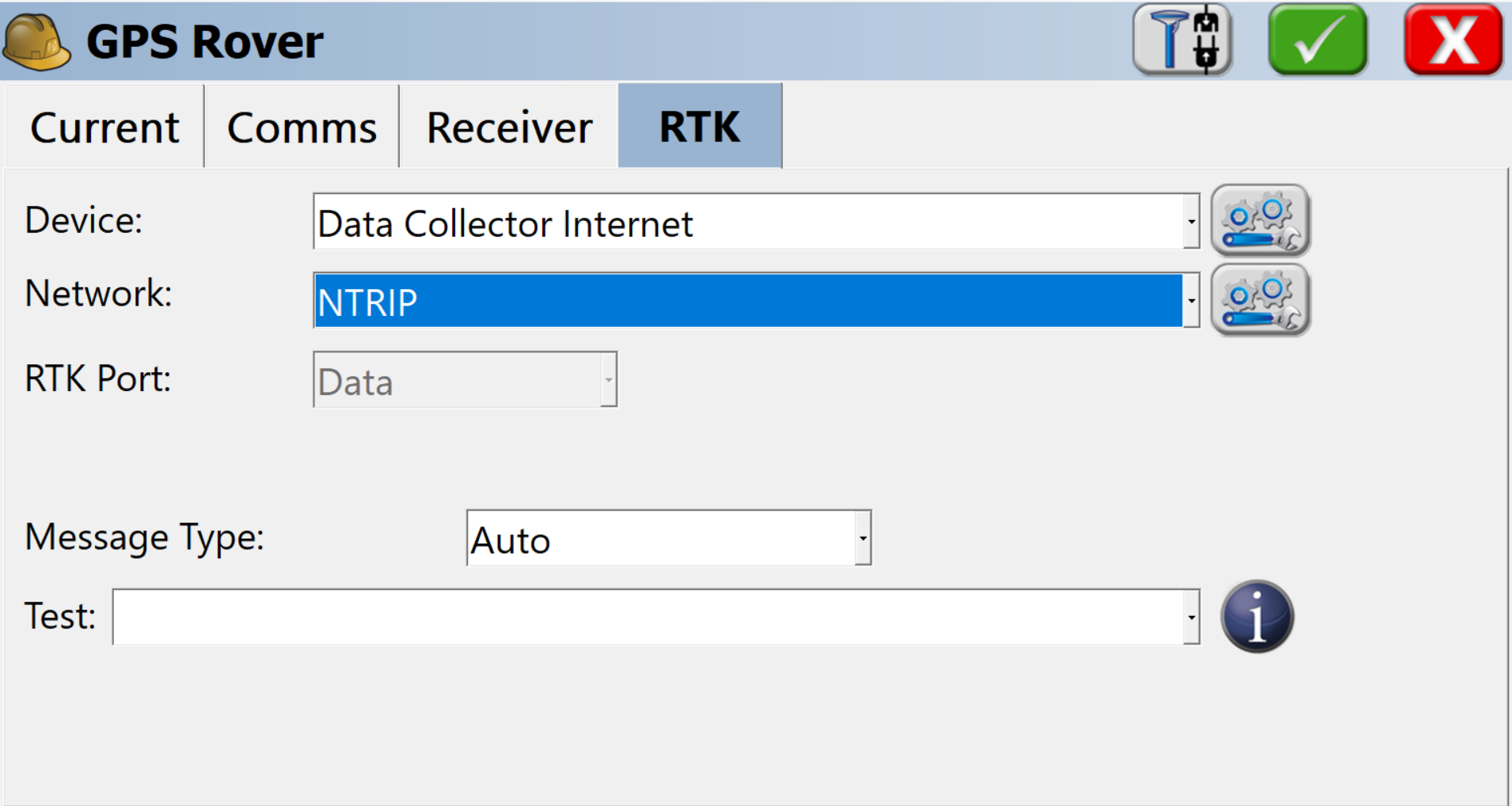Select the RTK tab
Screen dimensions: 1512x806
point(700,127)
